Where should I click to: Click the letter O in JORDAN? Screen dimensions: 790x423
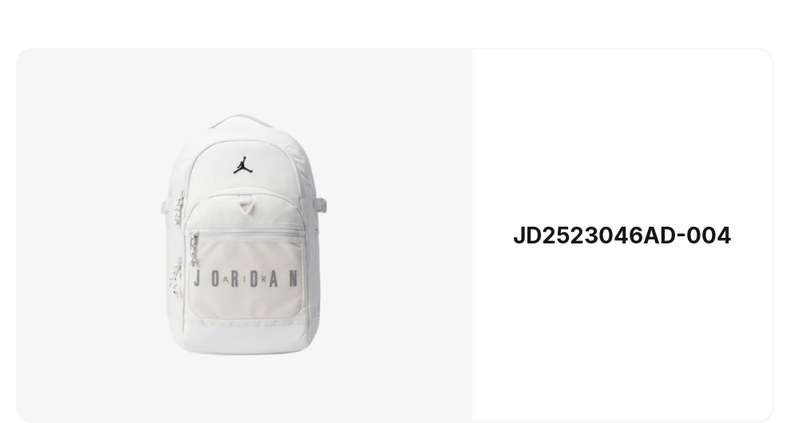tap(216, 278)
